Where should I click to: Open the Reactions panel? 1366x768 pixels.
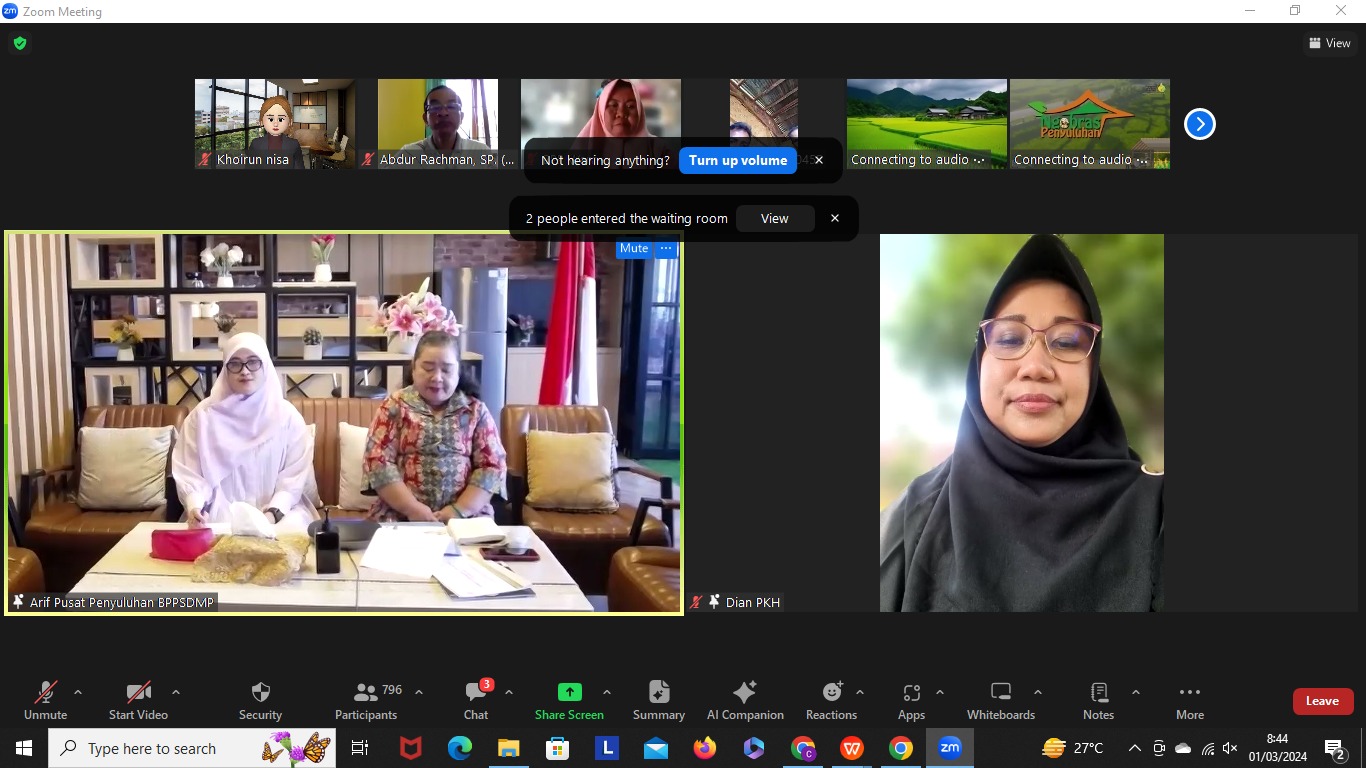coord(831,692)
